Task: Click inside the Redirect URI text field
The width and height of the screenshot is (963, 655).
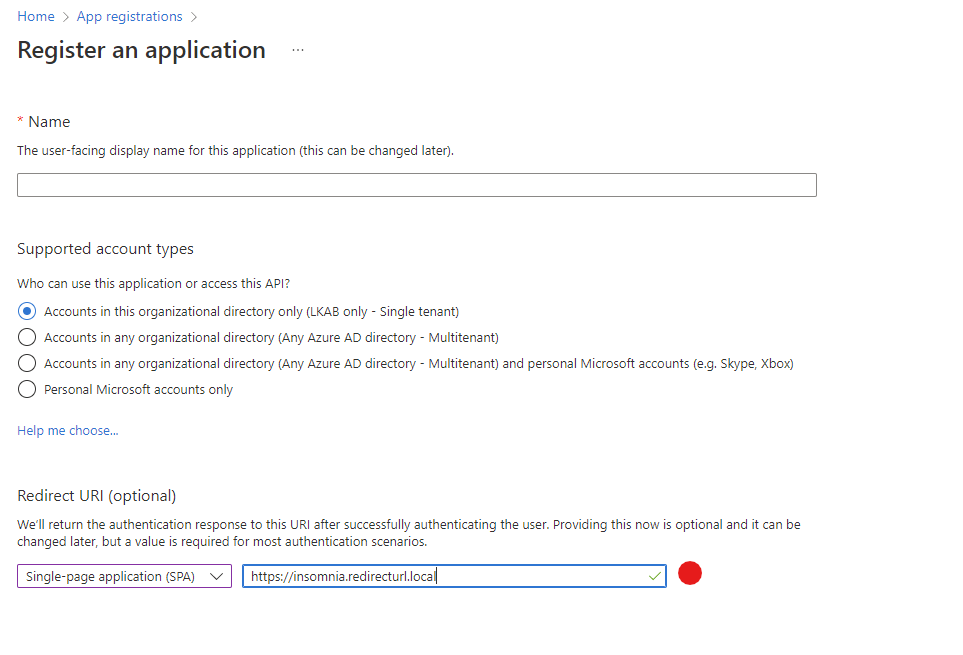Action: coord(450,576)
